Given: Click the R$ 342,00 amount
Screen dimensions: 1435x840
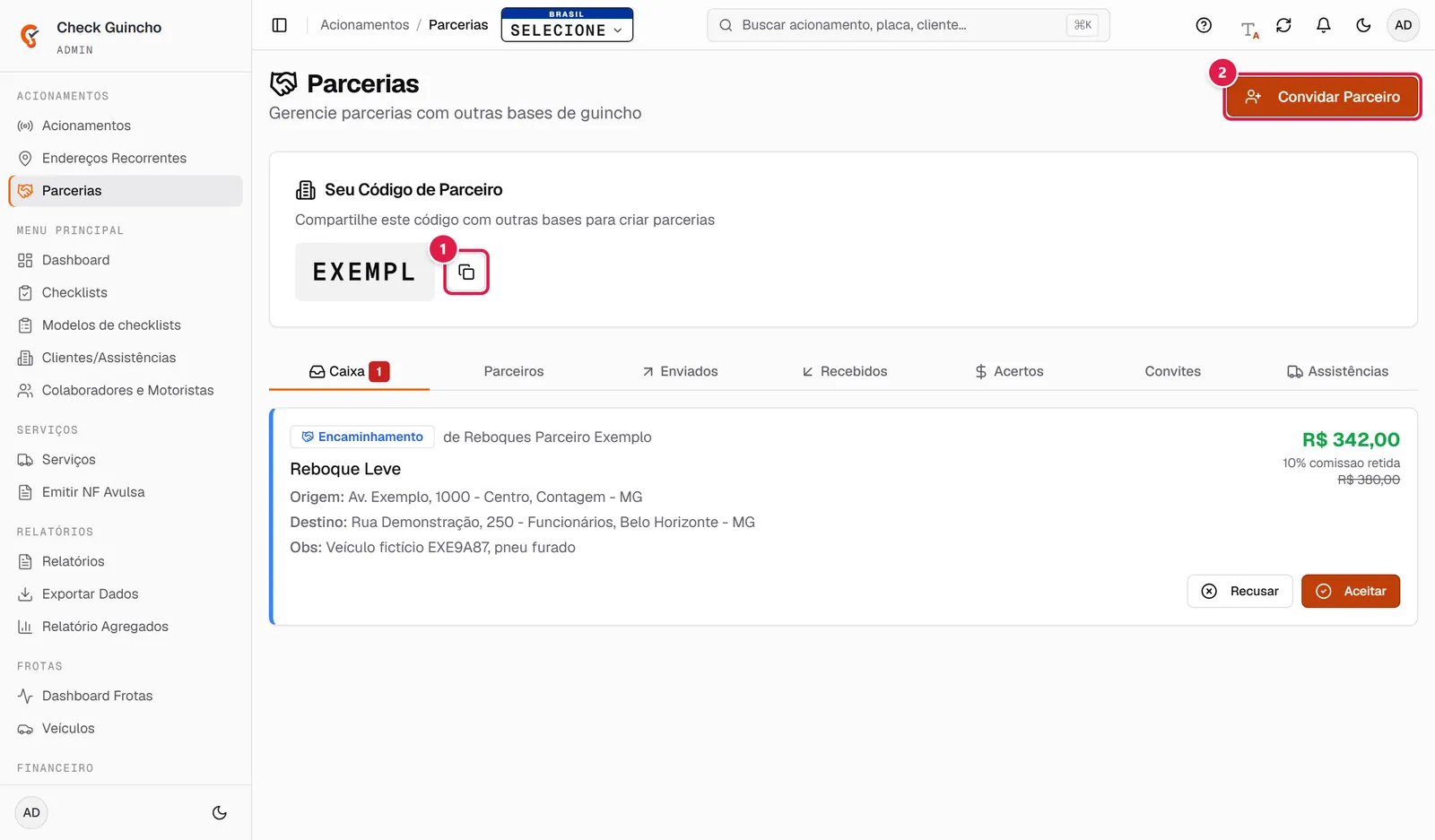Looking at the screenshot, I should pos(1351,439).
